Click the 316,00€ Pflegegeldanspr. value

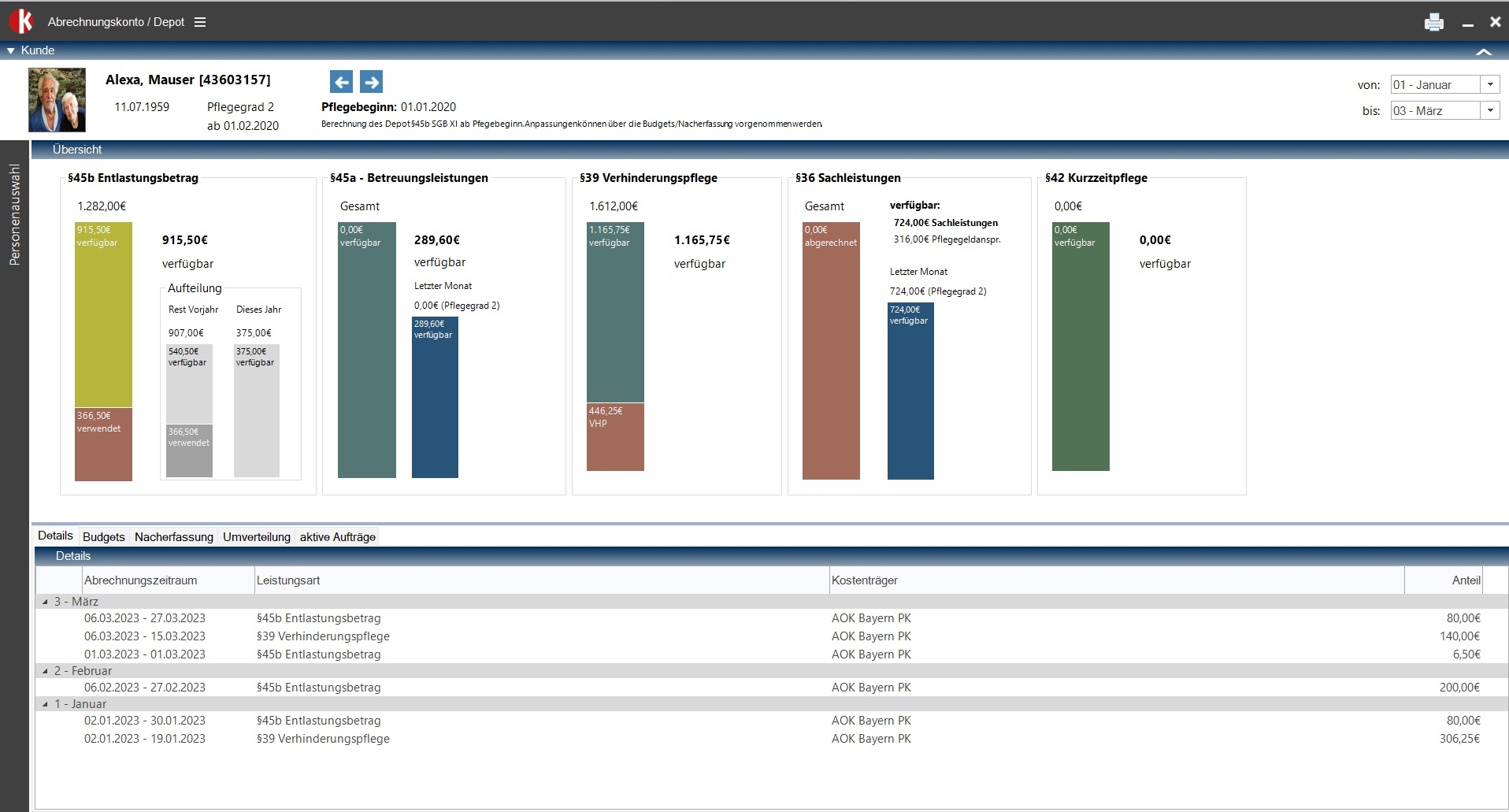(947, 239)
